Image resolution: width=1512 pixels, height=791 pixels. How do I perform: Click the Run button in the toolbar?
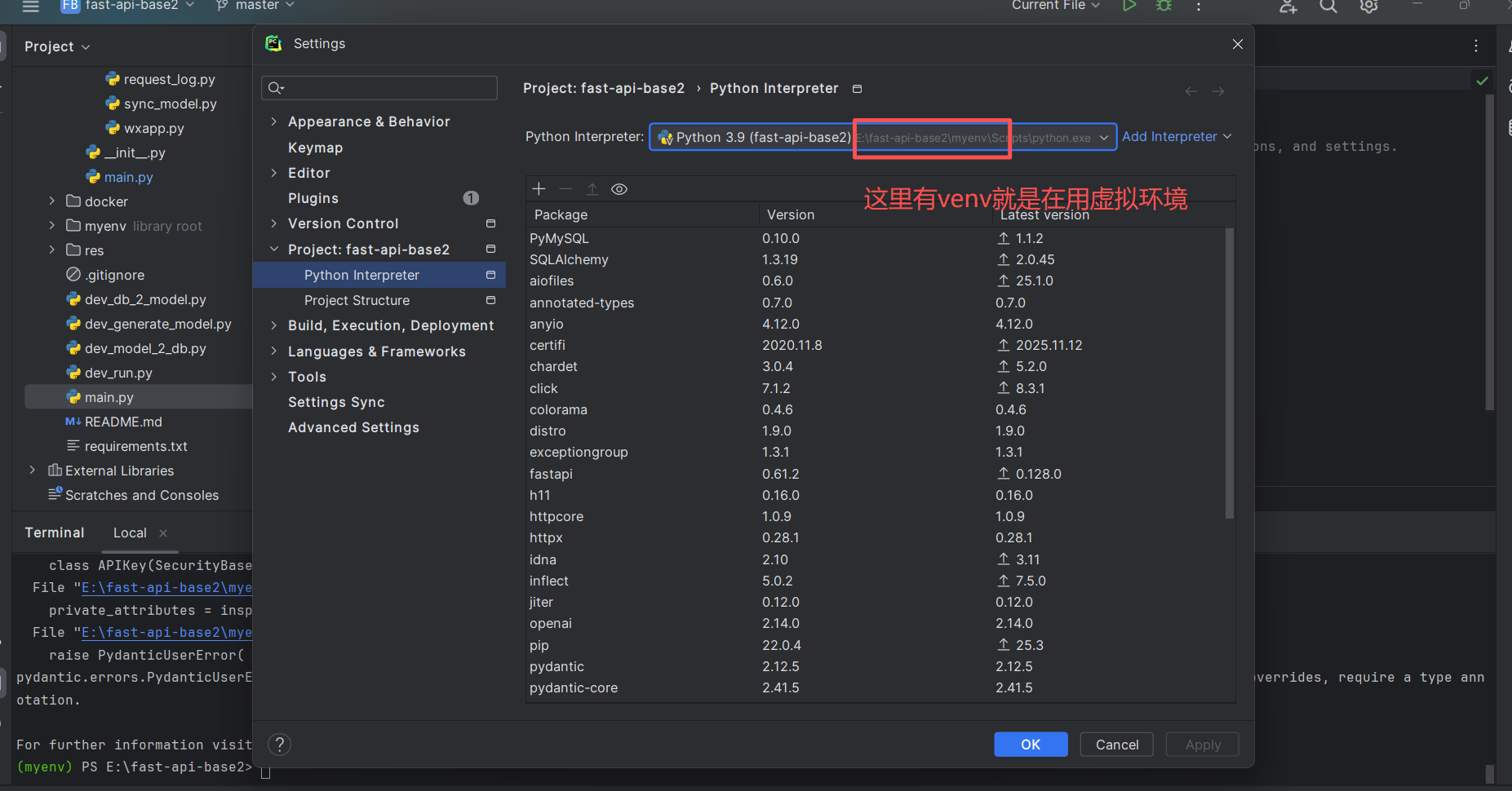[1129, 6]
